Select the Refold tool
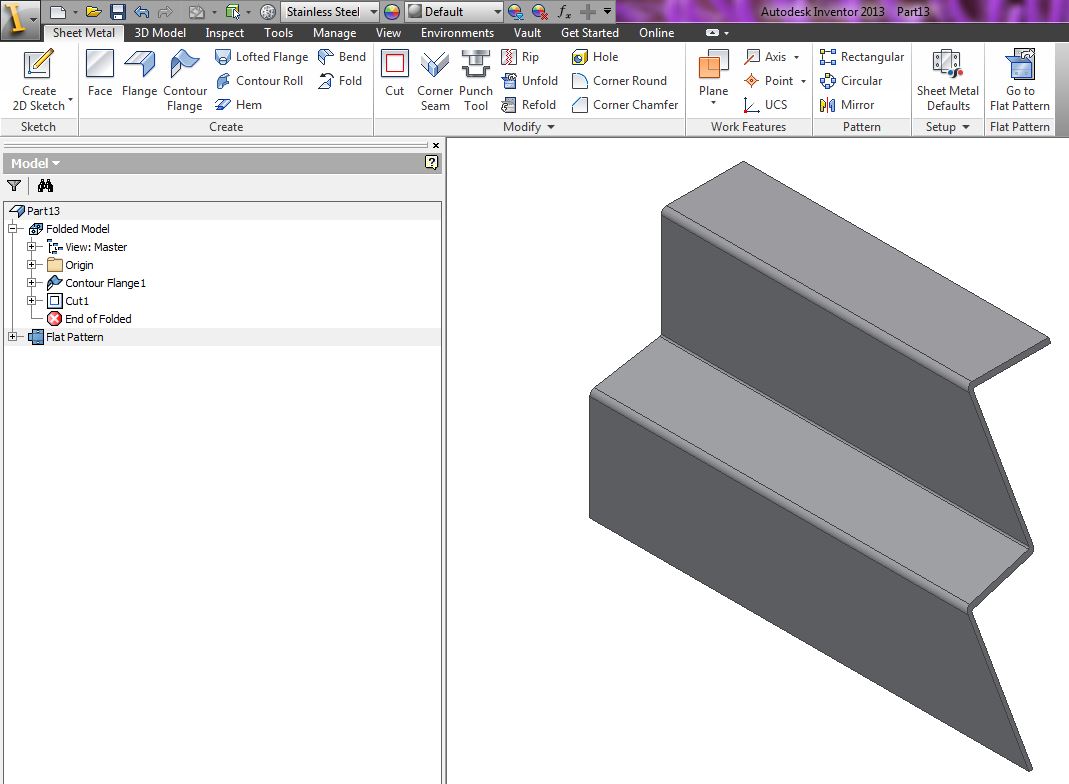Screen dimensions: 1069x784 529,104
